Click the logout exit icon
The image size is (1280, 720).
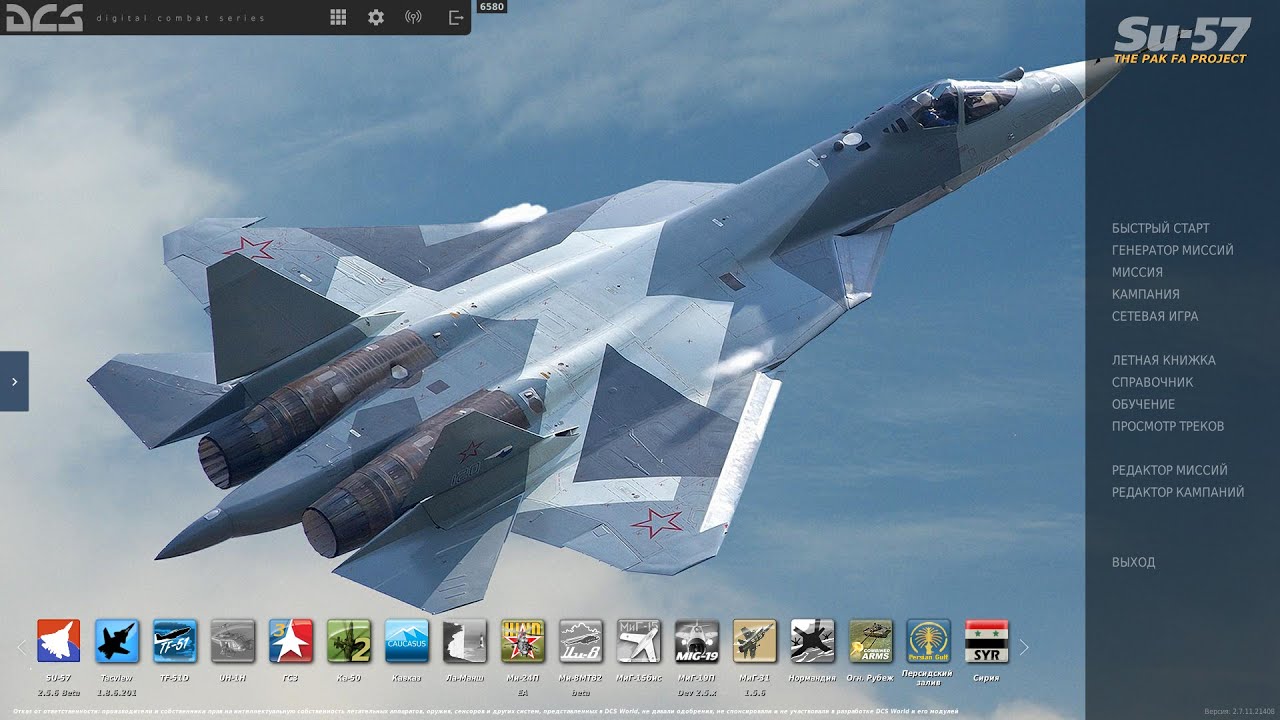(456, 17)
